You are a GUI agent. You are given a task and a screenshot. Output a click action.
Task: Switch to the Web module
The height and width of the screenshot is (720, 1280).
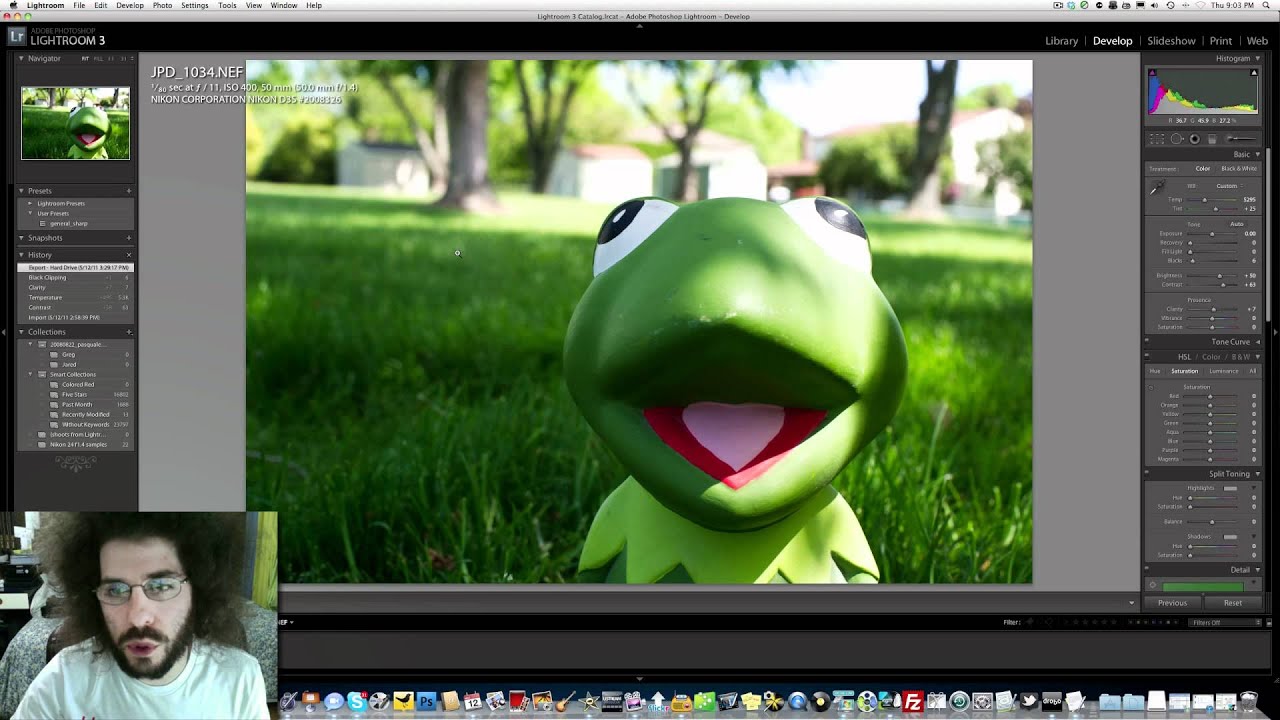coord(1257,41)
